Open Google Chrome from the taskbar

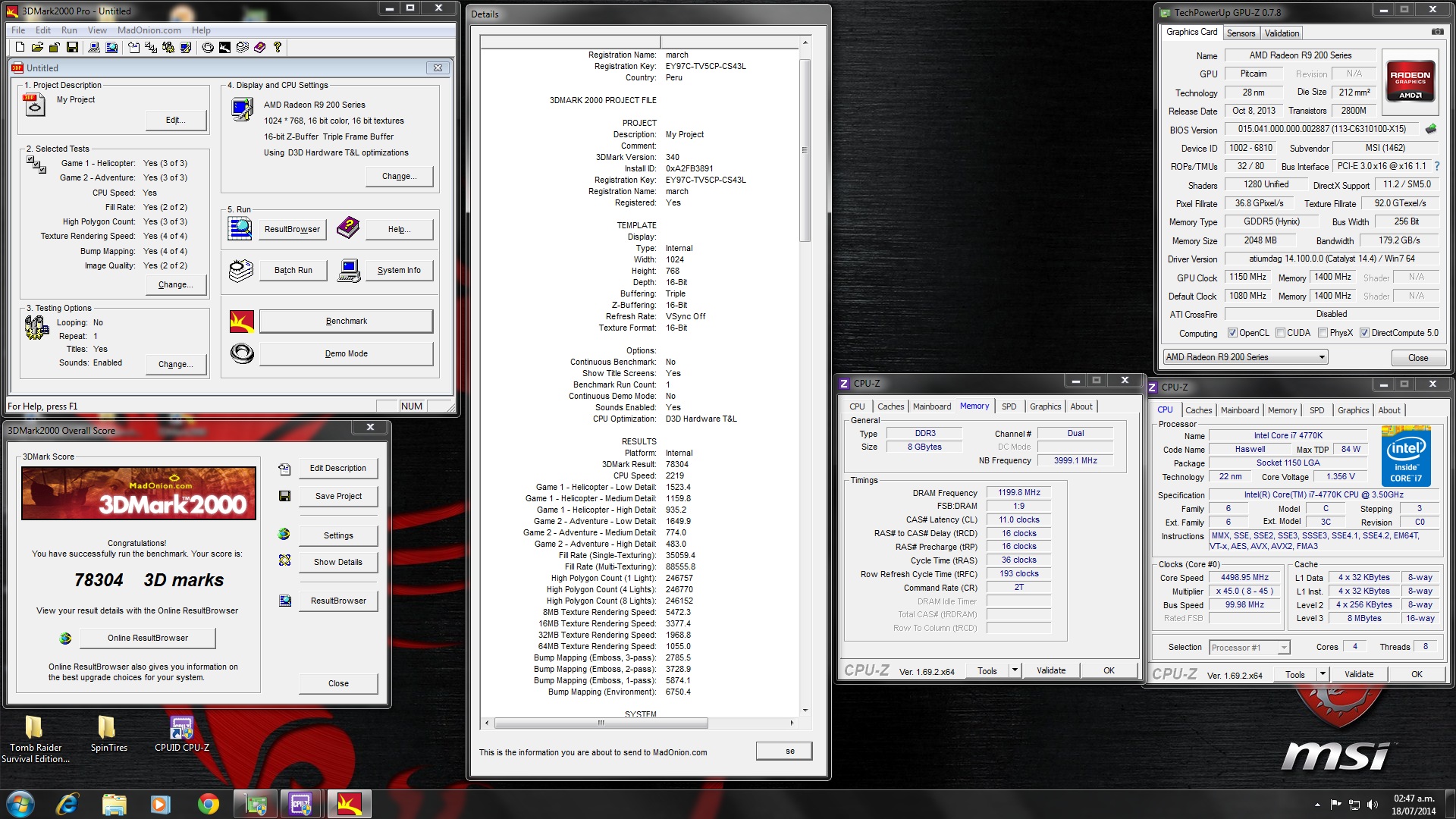point(208,803)
